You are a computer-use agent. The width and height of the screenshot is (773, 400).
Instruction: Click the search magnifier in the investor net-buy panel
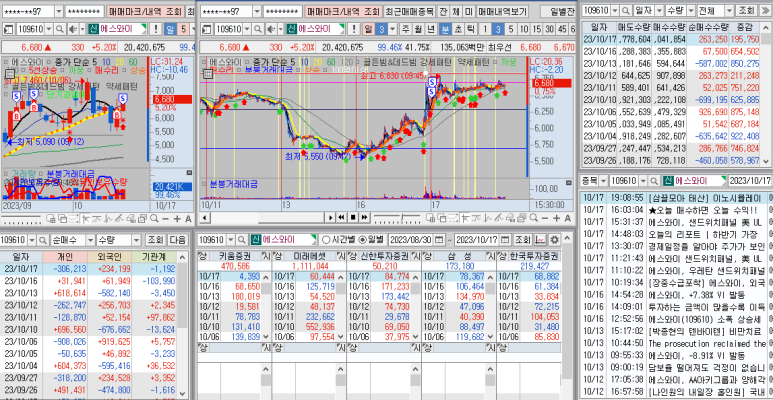[x=43, y=240]
